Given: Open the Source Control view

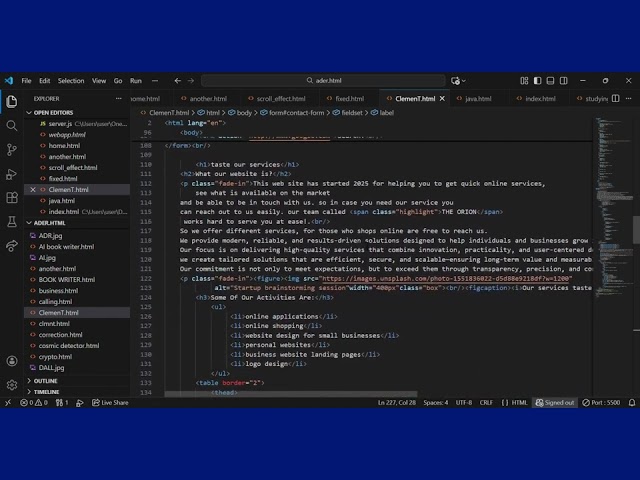Looking at the screenshot, I should [11, 150].
